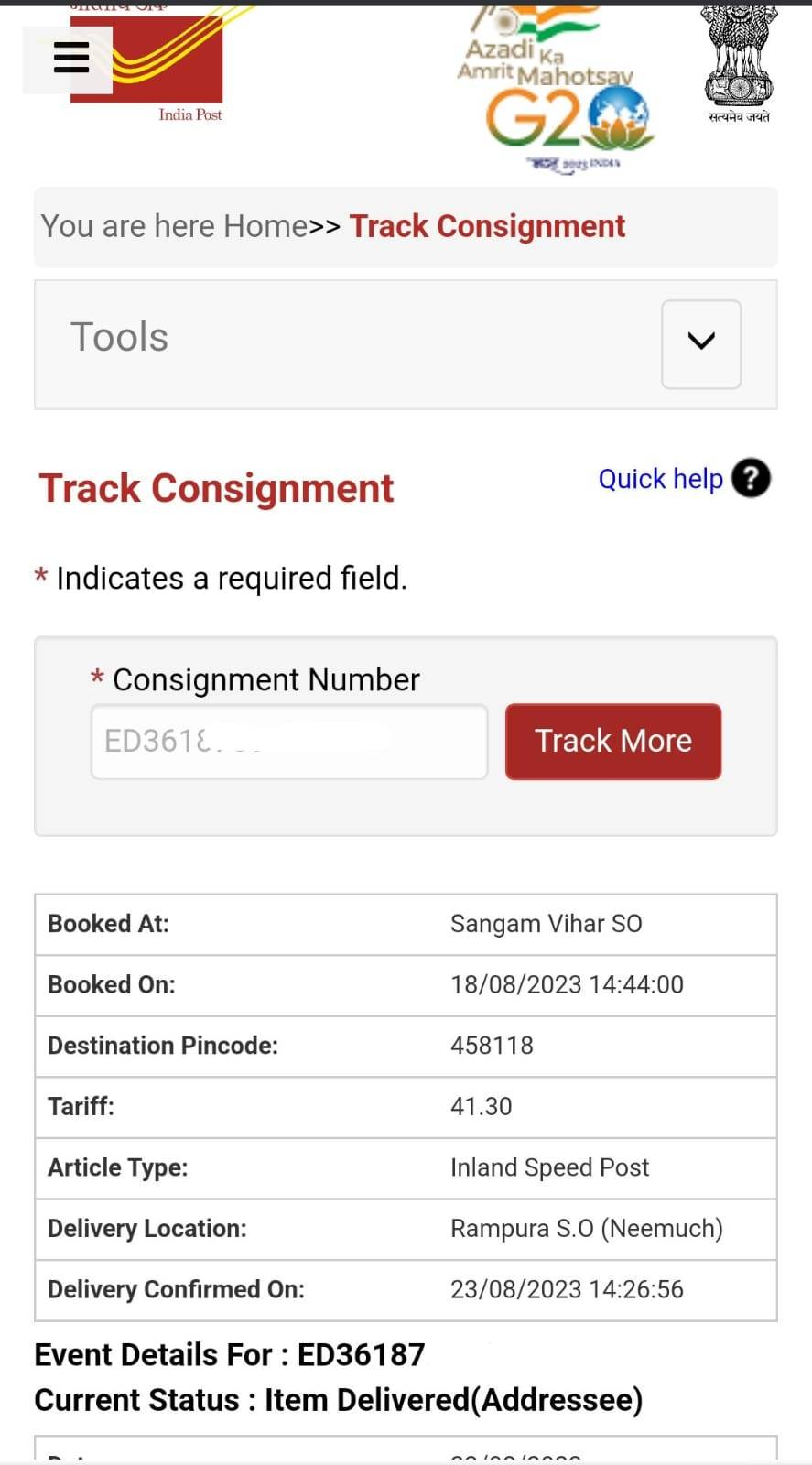The width and height of the screenshot is (812, 1465).
Task: Click the Delivery Confirmed On timestamp value
Action: (567, 1289)
